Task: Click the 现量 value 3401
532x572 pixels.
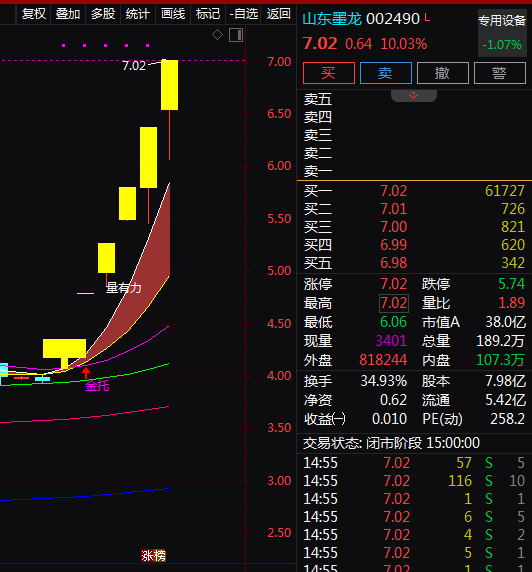Action: [x=391, y=341]
